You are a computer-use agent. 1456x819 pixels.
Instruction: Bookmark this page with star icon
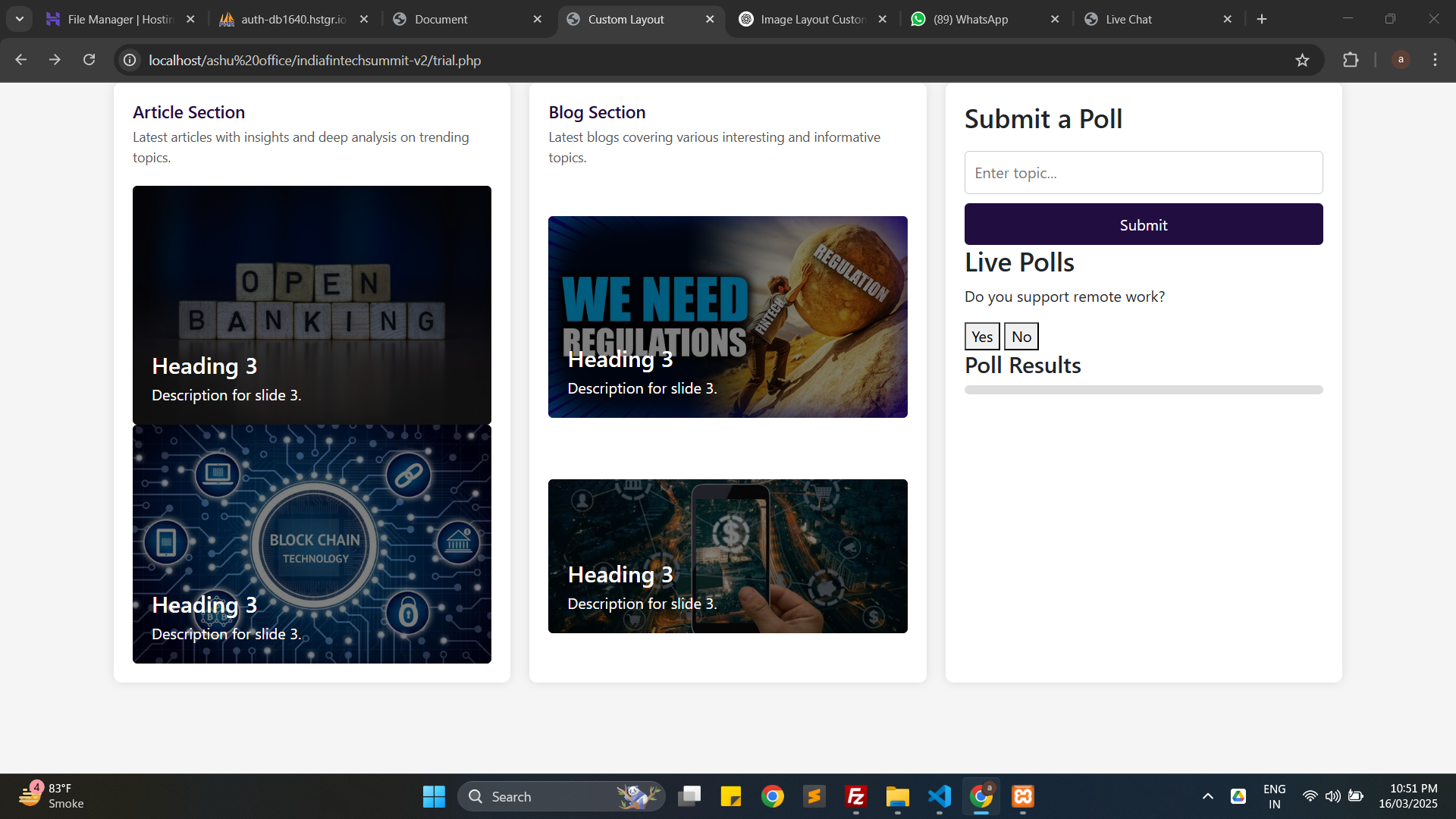(x=1302, y=60)
